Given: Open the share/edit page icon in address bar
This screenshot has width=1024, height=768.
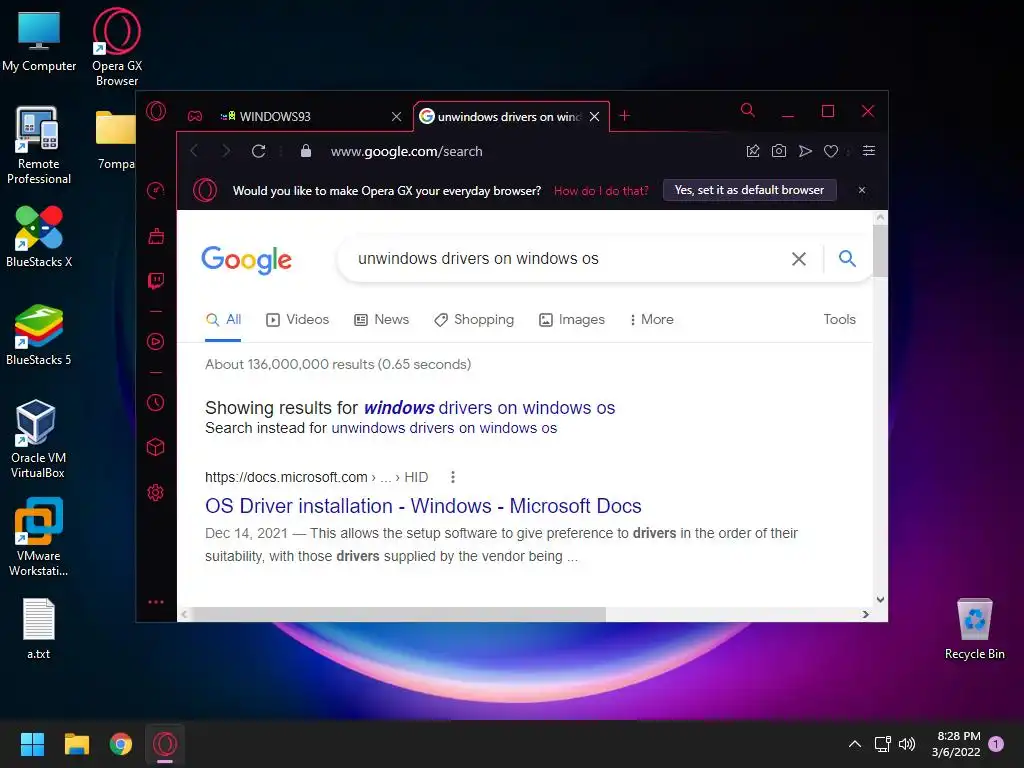Looking at the screenshot, I should [753, 152].
